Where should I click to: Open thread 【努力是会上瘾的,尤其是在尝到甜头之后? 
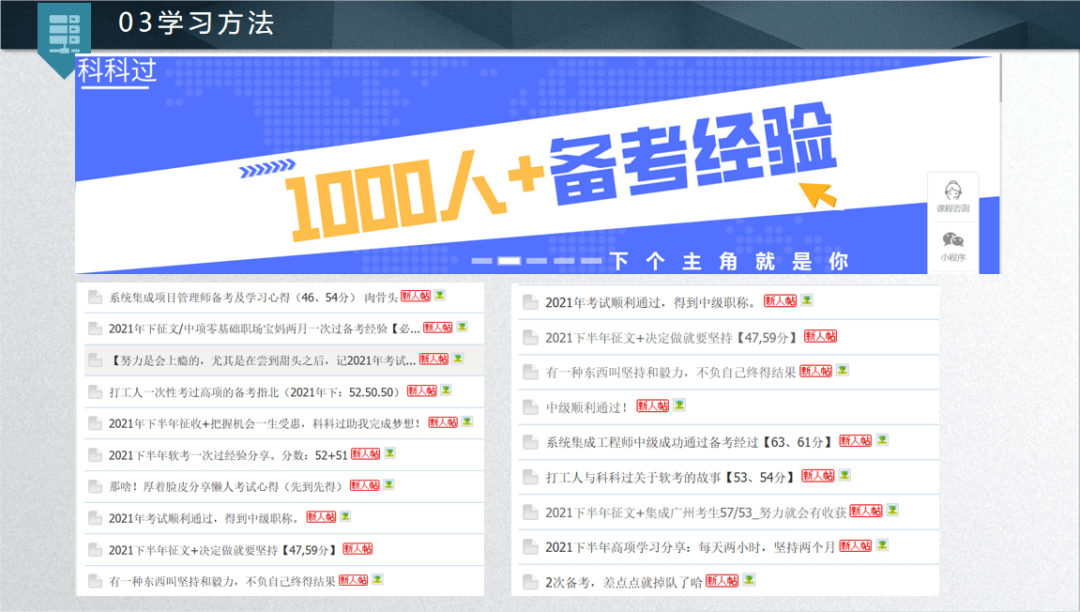pos(262,360)
